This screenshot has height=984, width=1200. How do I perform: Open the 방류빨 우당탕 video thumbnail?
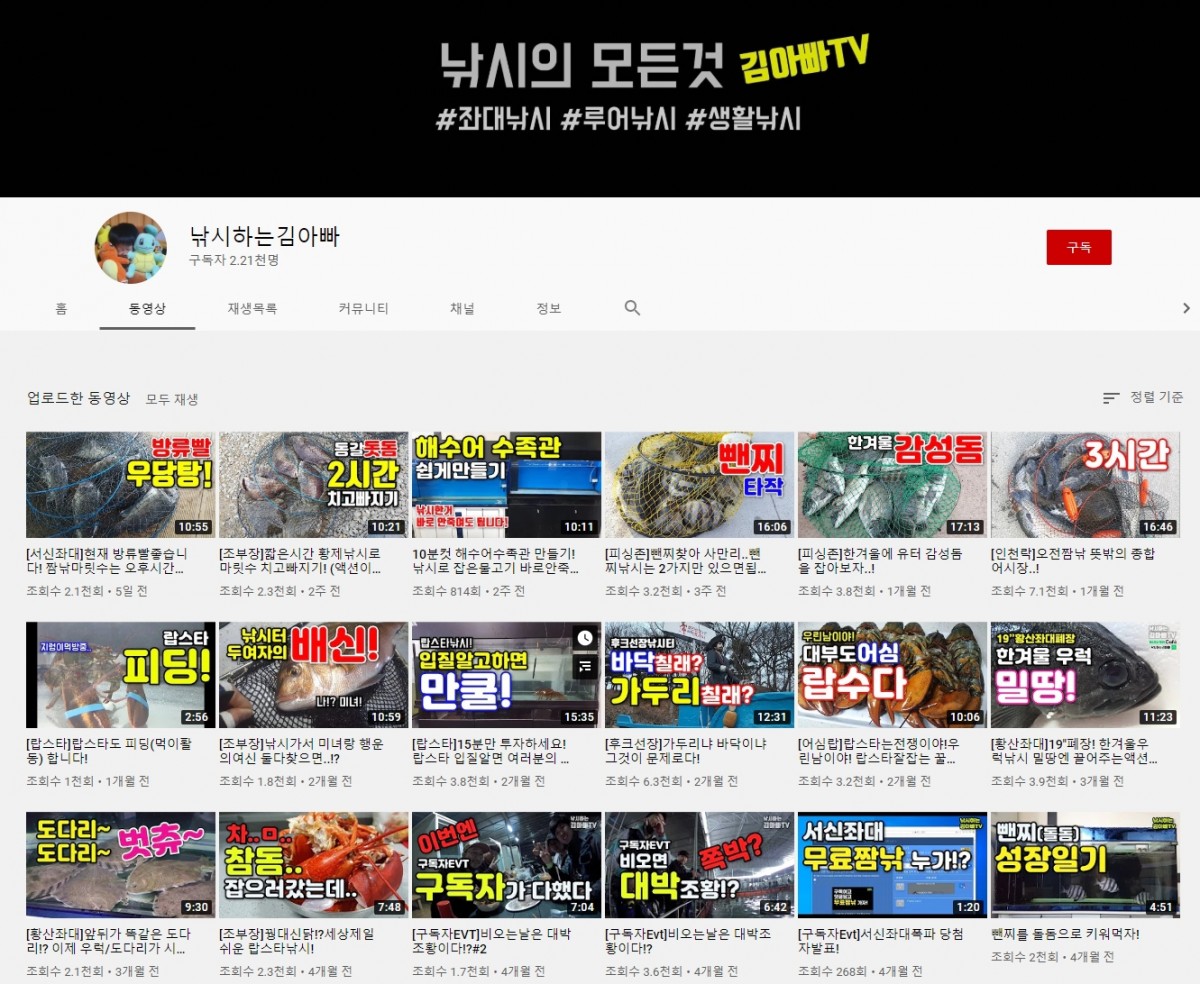[x=120, y=485]
